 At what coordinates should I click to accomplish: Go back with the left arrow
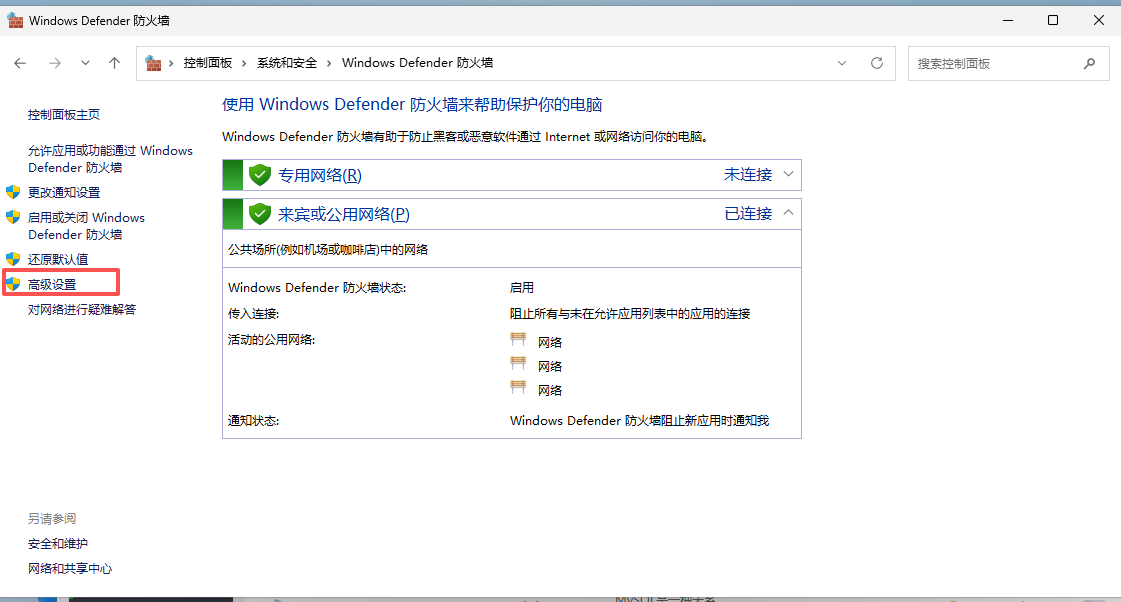click(x=20, y=63)
